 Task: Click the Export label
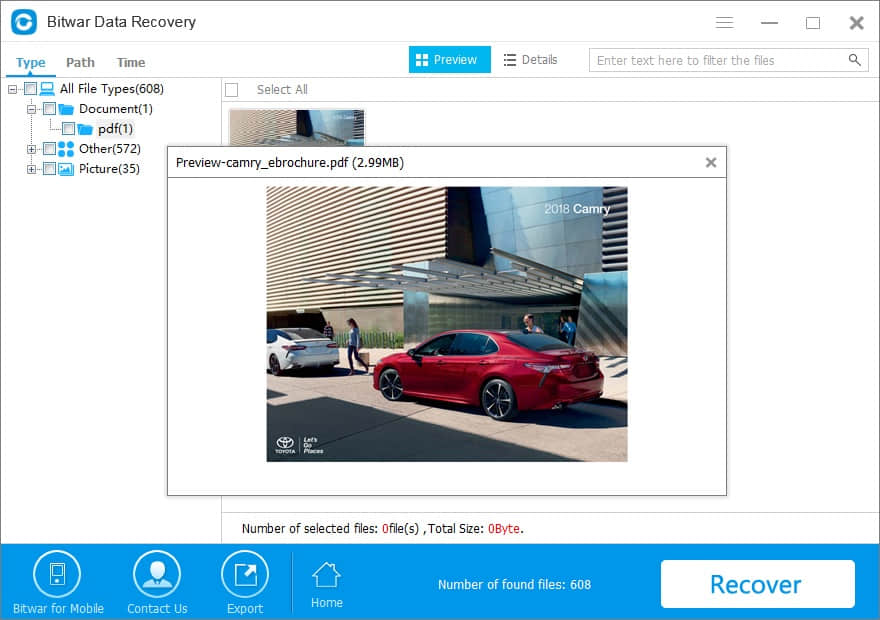pyautogui.click(x=245, y=608)
